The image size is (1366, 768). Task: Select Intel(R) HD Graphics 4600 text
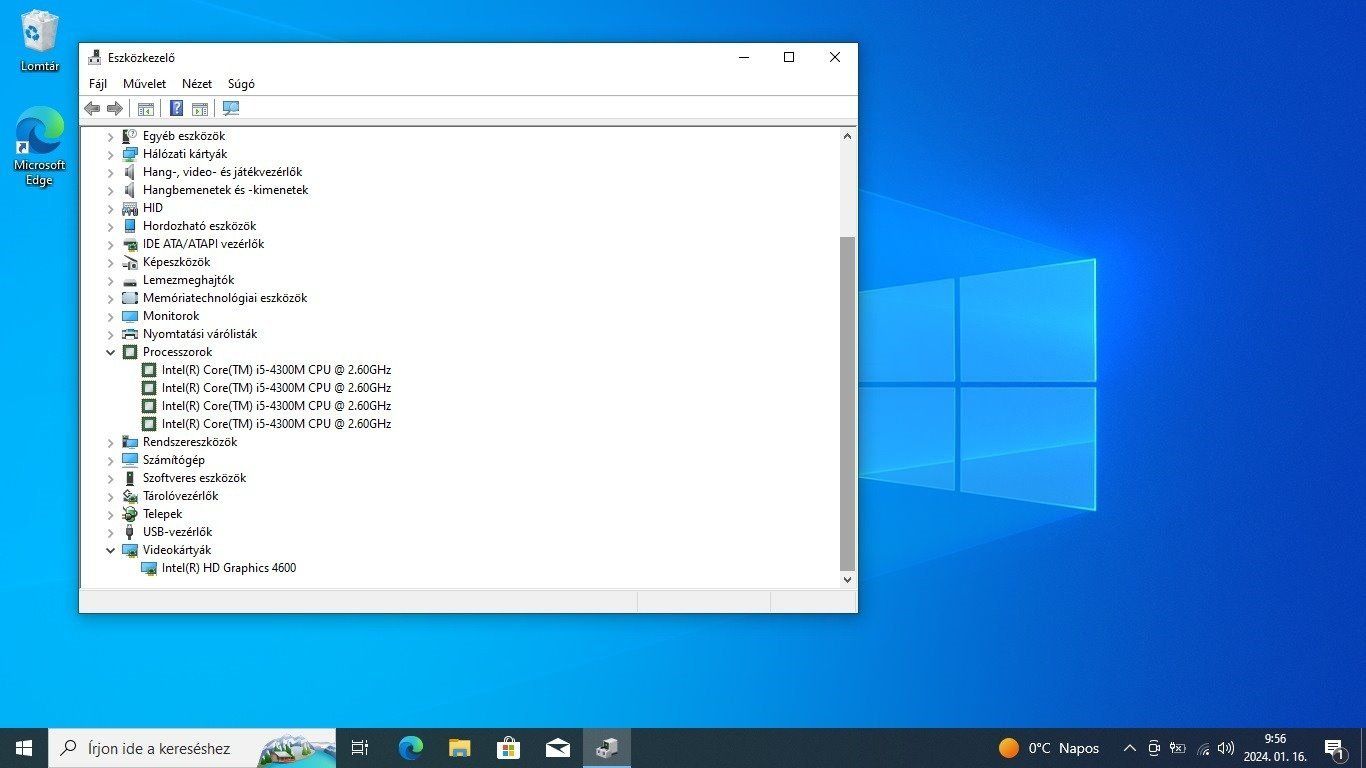pos(229,568)
